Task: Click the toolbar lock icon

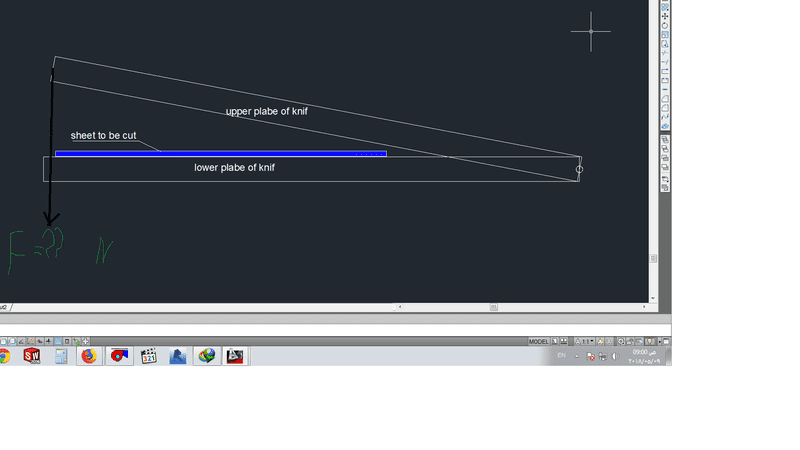Action: 630,341
